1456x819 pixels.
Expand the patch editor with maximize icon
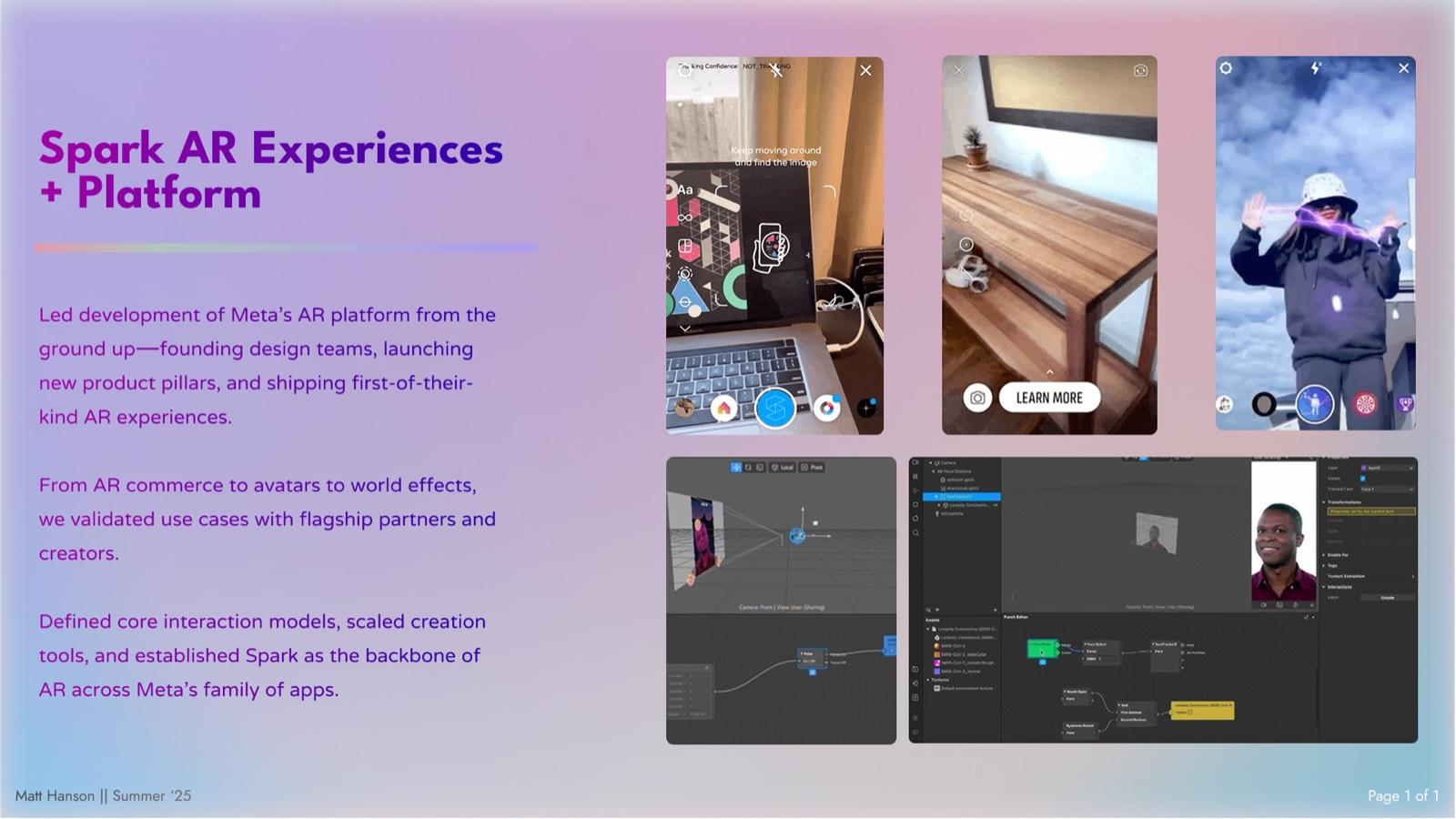point(1307,618)
